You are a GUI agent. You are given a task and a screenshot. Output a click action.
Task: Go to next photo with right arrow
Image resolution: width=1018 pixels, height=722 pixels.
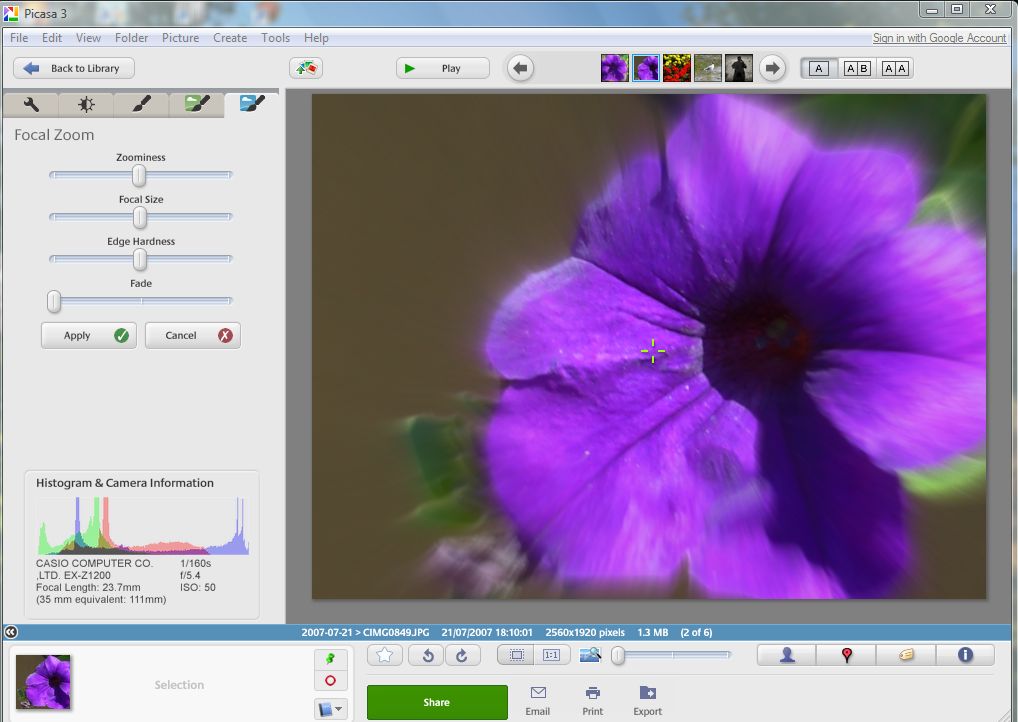(x=772, y=68)
